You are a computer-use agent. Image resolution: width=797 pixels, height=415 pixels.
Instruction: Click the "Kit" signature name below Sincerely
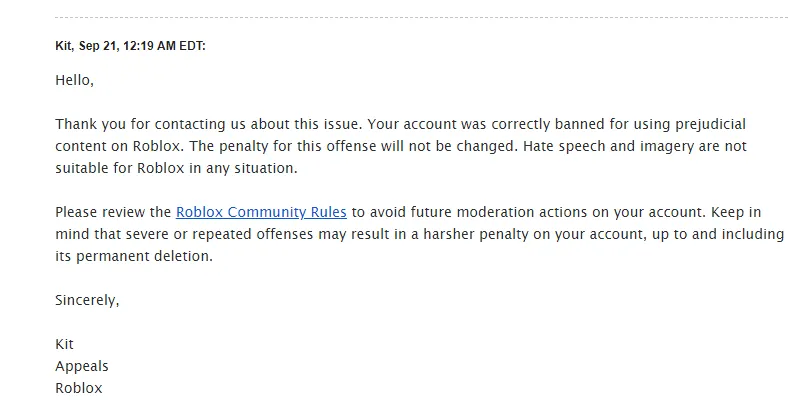pyautogui.click(x=65, y=344)
